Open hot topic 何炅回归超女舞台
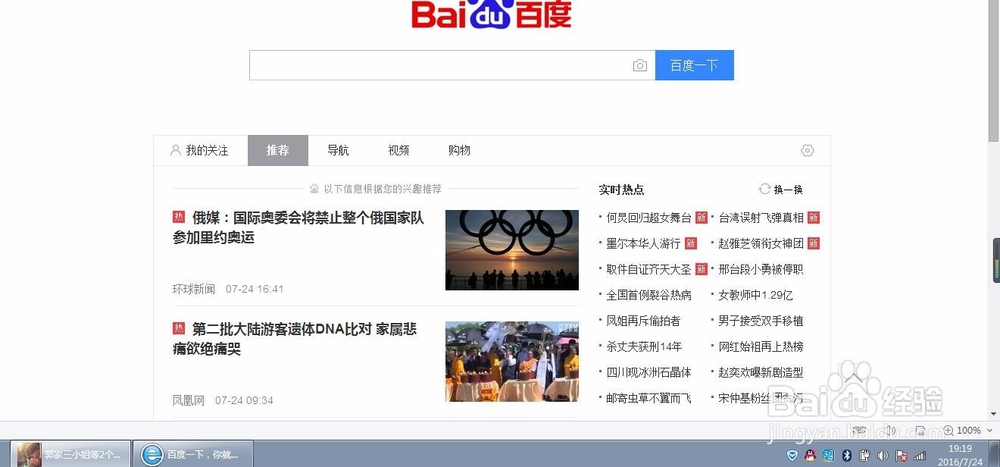1000x467 pixels. click(649, 218)
